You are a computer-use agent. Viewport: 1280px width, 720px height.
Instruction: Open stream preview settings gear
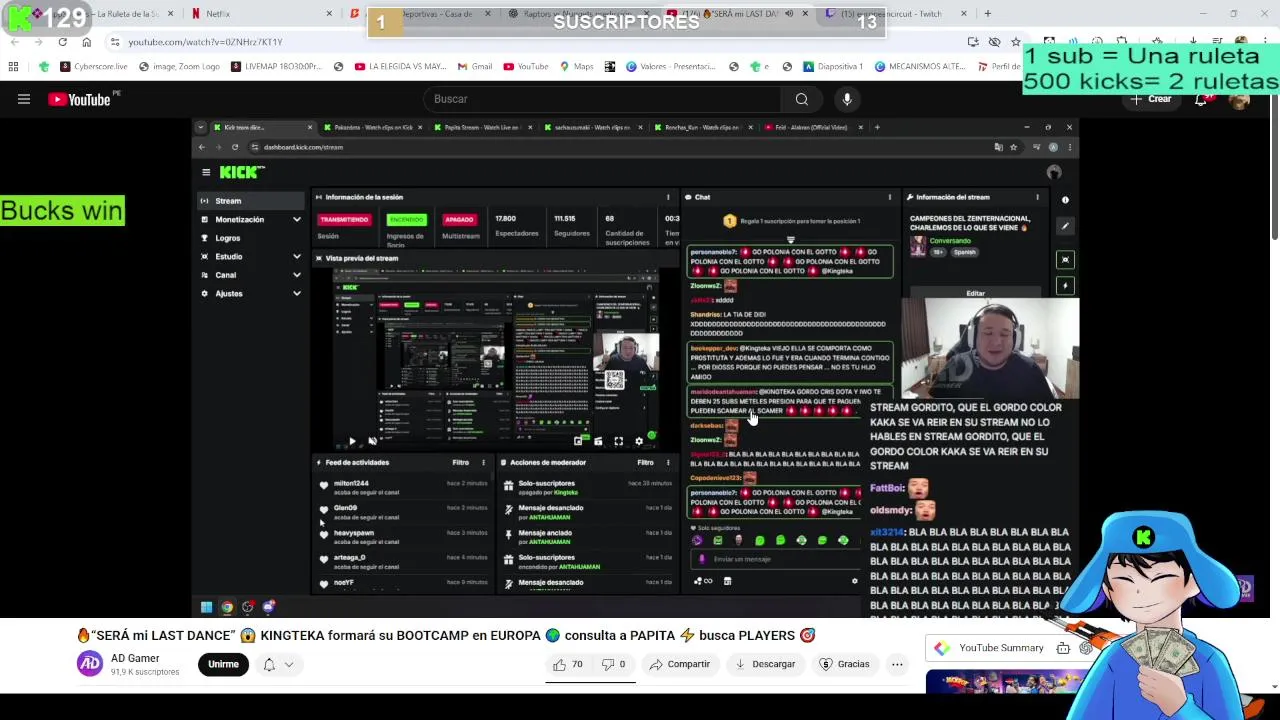pyautogui.click(x=639, y=441)
